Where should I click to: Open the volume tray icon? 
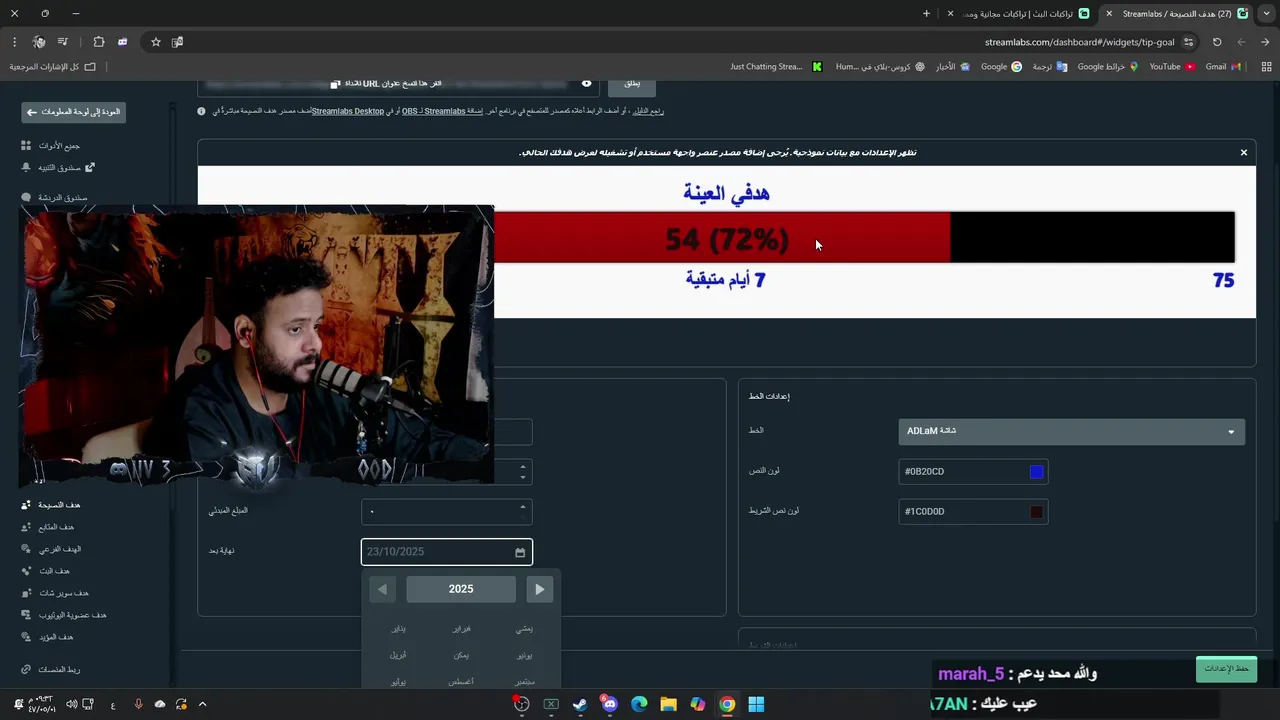(x=71, y=704)
